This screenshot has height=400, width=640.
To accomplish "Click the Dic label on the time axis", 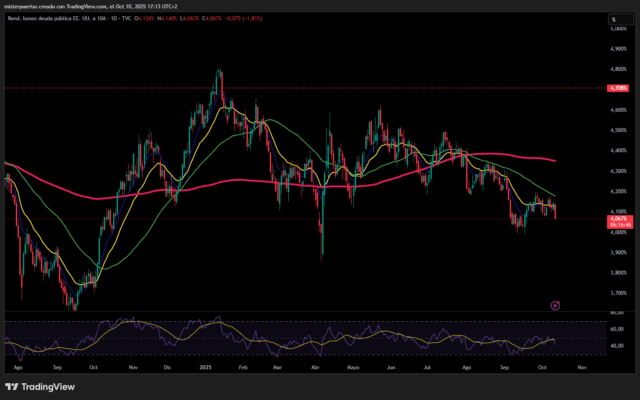I will coord(167,368).
